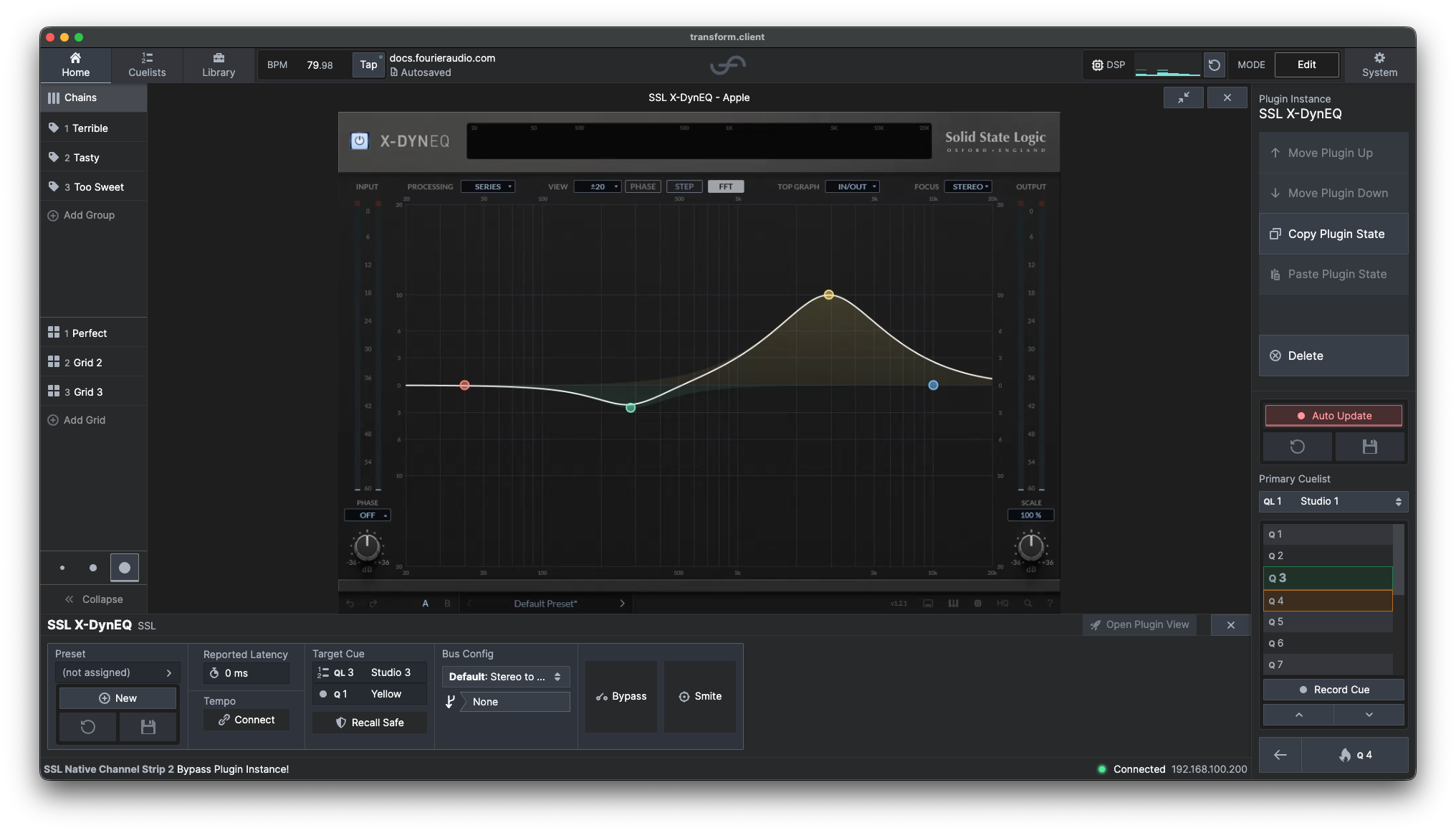Toggle the X-DynEQ plugin power button
The width and height of the screenshot is (1456, 833).
click(359, 141)
